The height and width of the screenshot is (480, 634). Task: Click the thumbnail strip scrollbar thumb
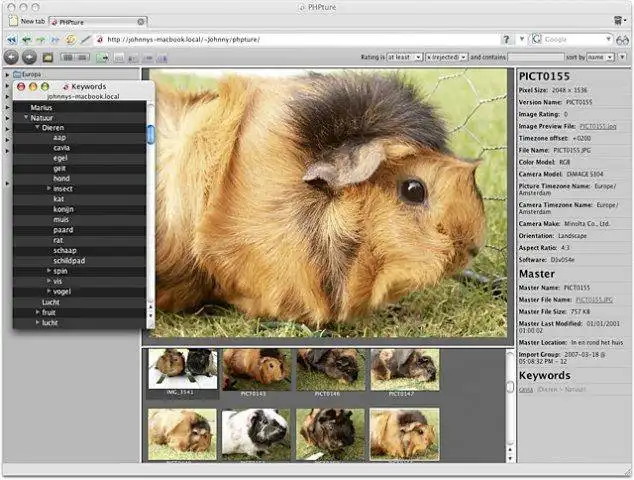(x=510, y=386)
